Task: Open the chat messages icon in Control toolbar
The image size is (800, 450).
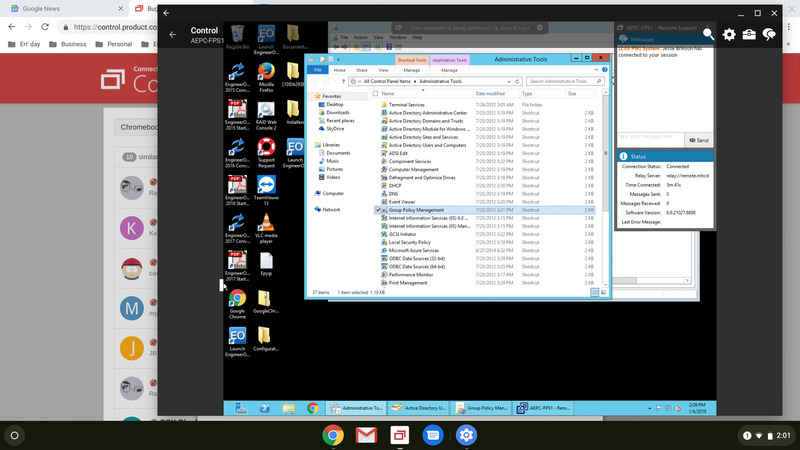Action: 769,34
